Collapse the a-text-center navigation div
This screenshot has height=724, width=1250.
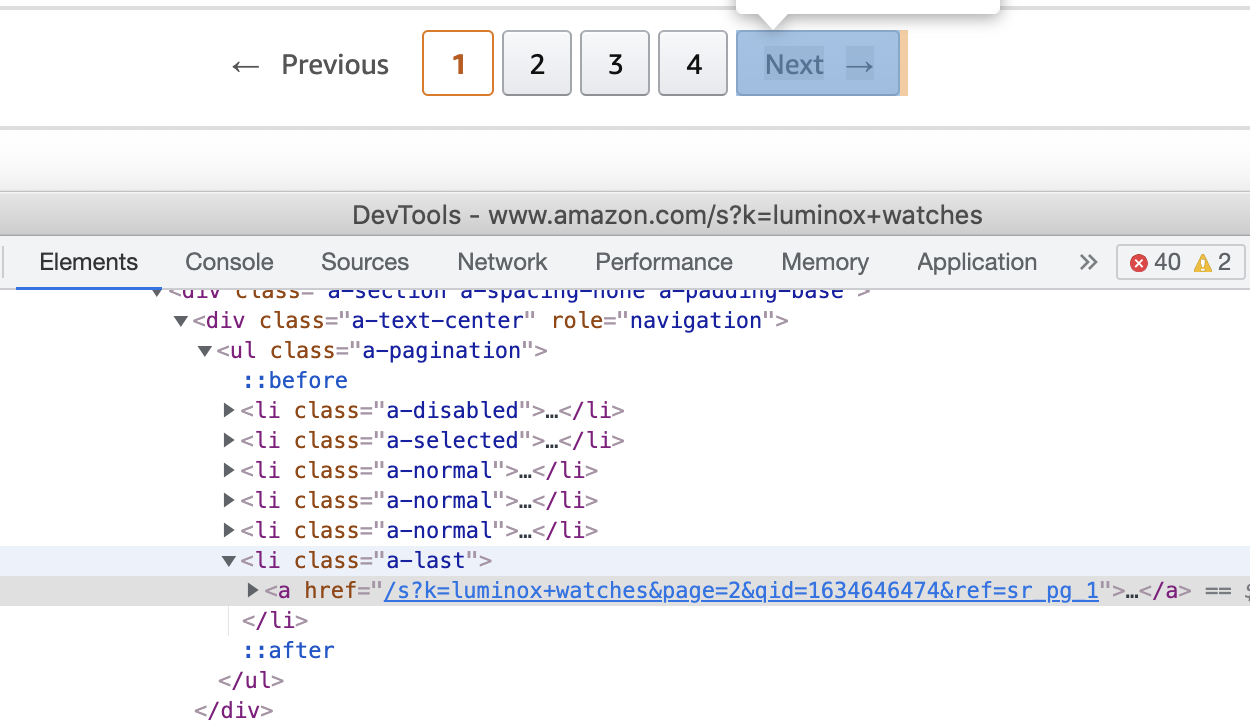point(181,321)
